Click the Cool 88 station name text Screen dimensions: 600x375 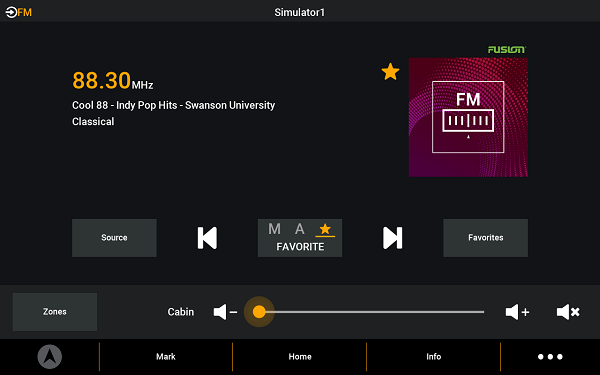click(x=173, y=105)
